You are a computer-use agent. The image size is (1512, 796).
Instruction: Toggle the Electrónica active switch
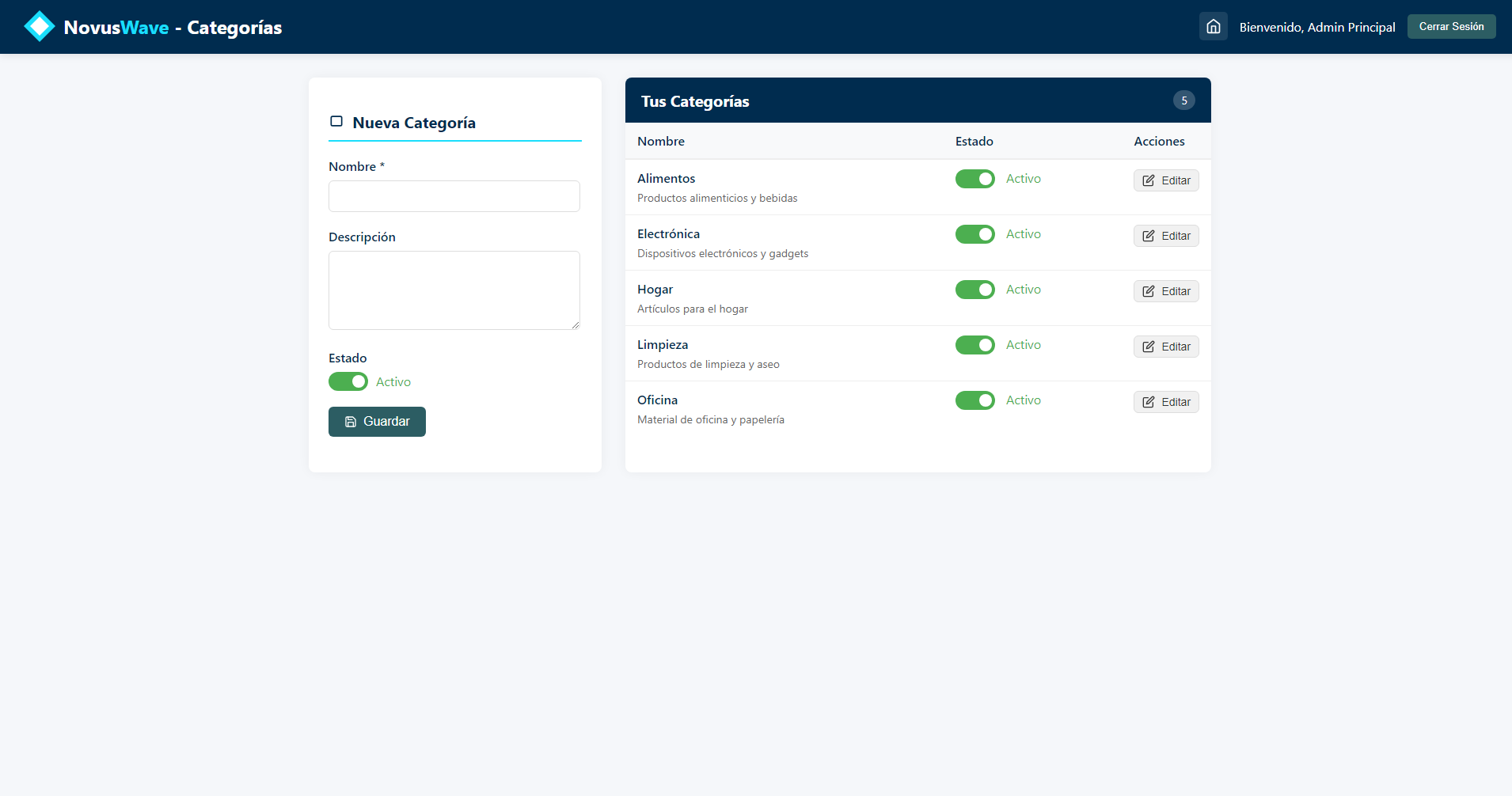click(974, 234)
